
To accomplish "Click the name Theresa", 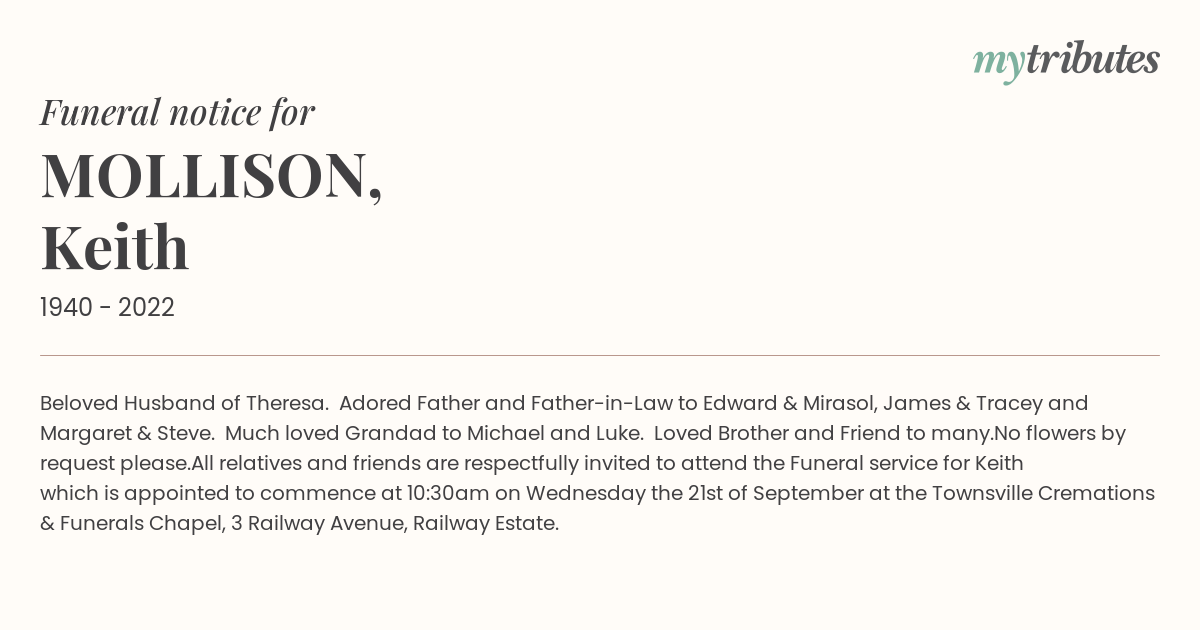I will (x=287, y=404).
